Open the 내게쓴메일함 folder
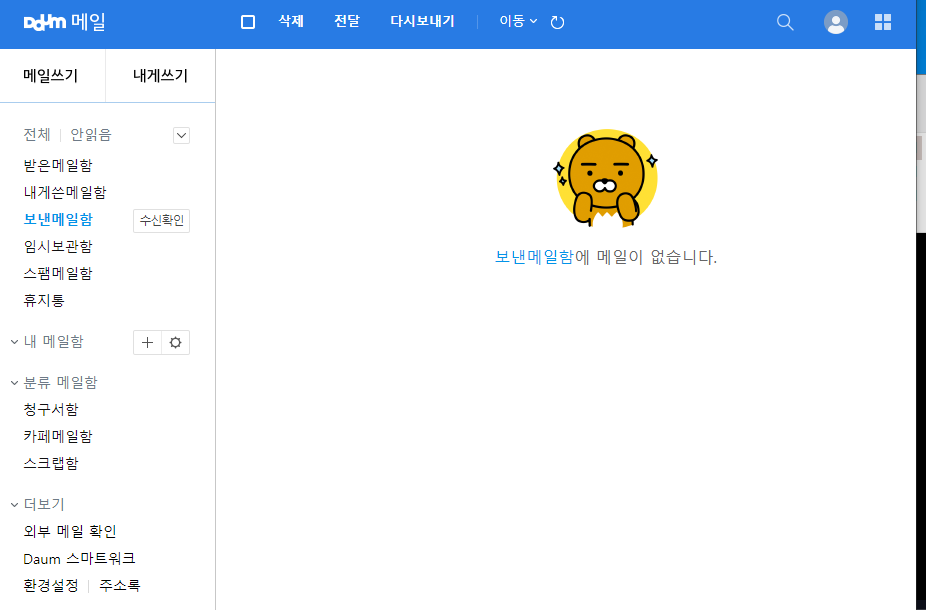926x610 pixels. click(65, 193)
